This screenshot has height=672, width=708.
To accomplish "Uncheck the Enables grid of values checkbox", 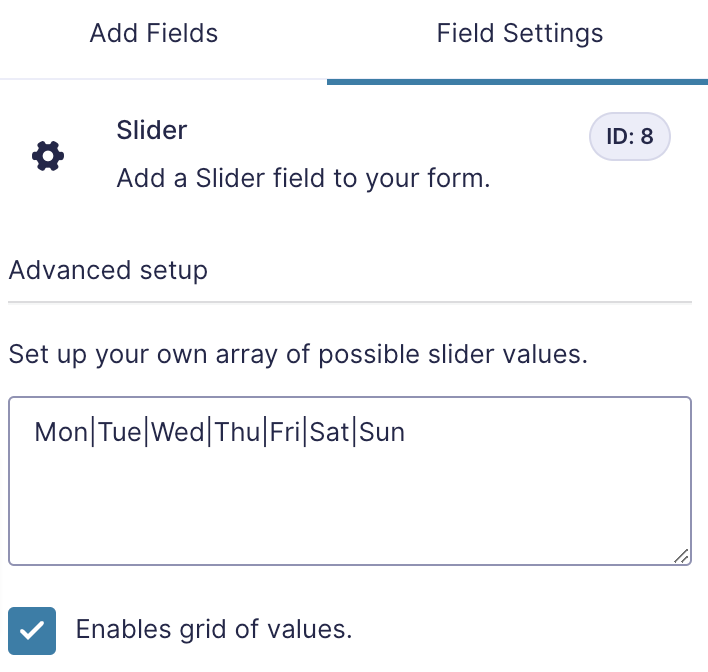I will coord(32,630).
